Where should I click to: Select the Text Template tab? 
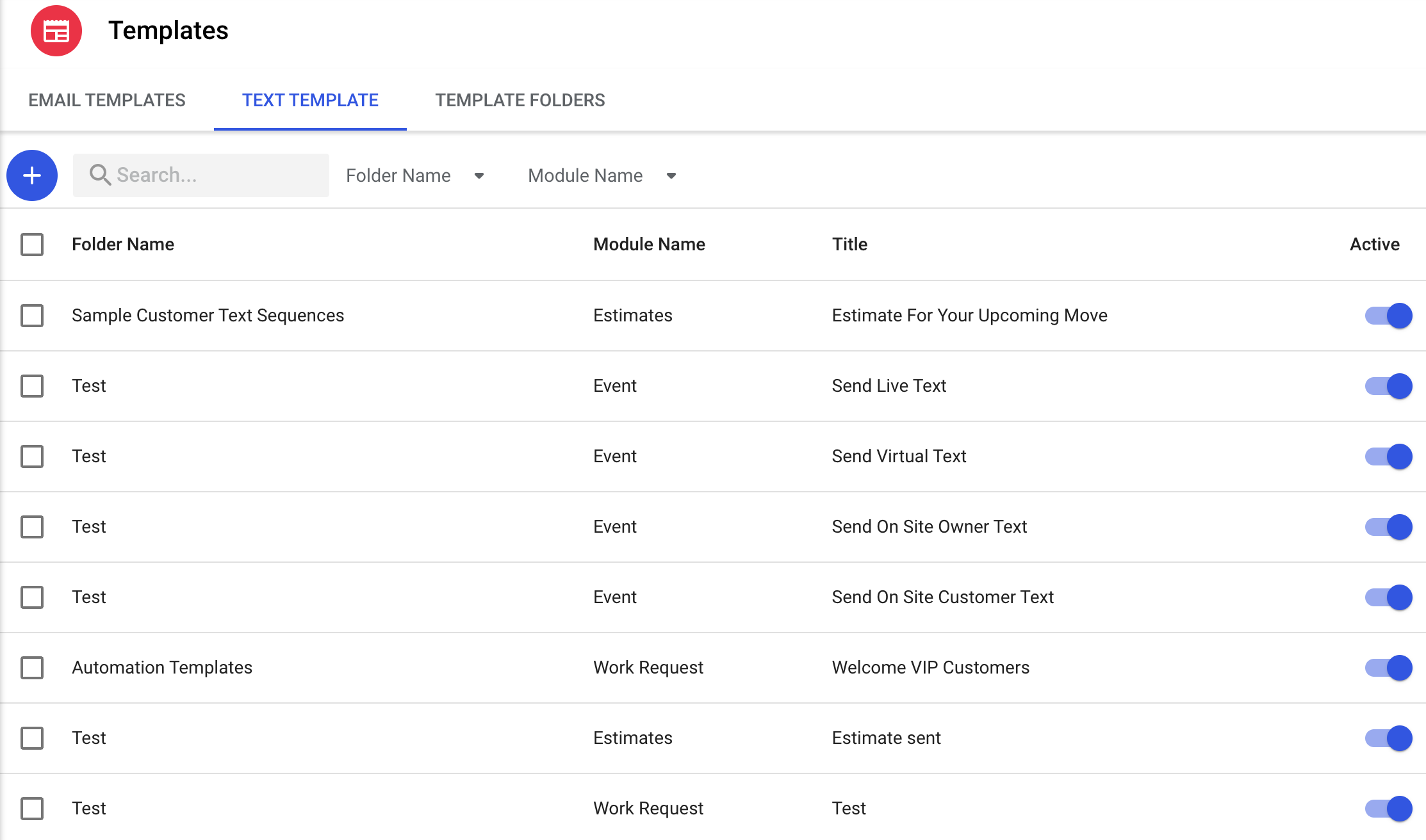point(310,100)
